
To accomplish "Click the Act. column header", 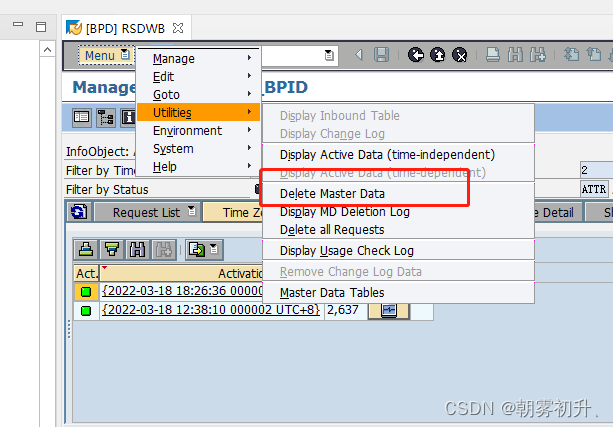I will pos(86,273).
